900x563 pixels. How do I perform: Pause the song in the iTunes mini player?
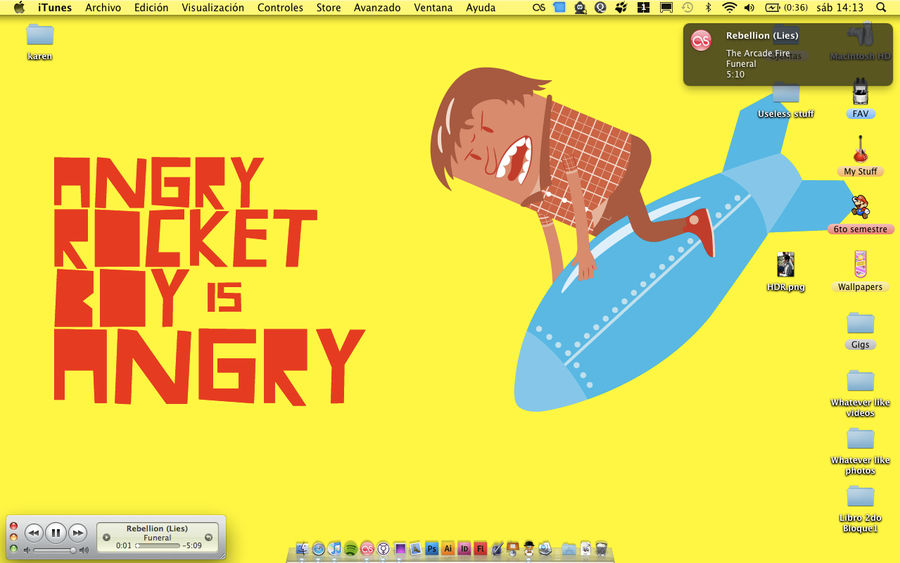(x=56, y=533)
